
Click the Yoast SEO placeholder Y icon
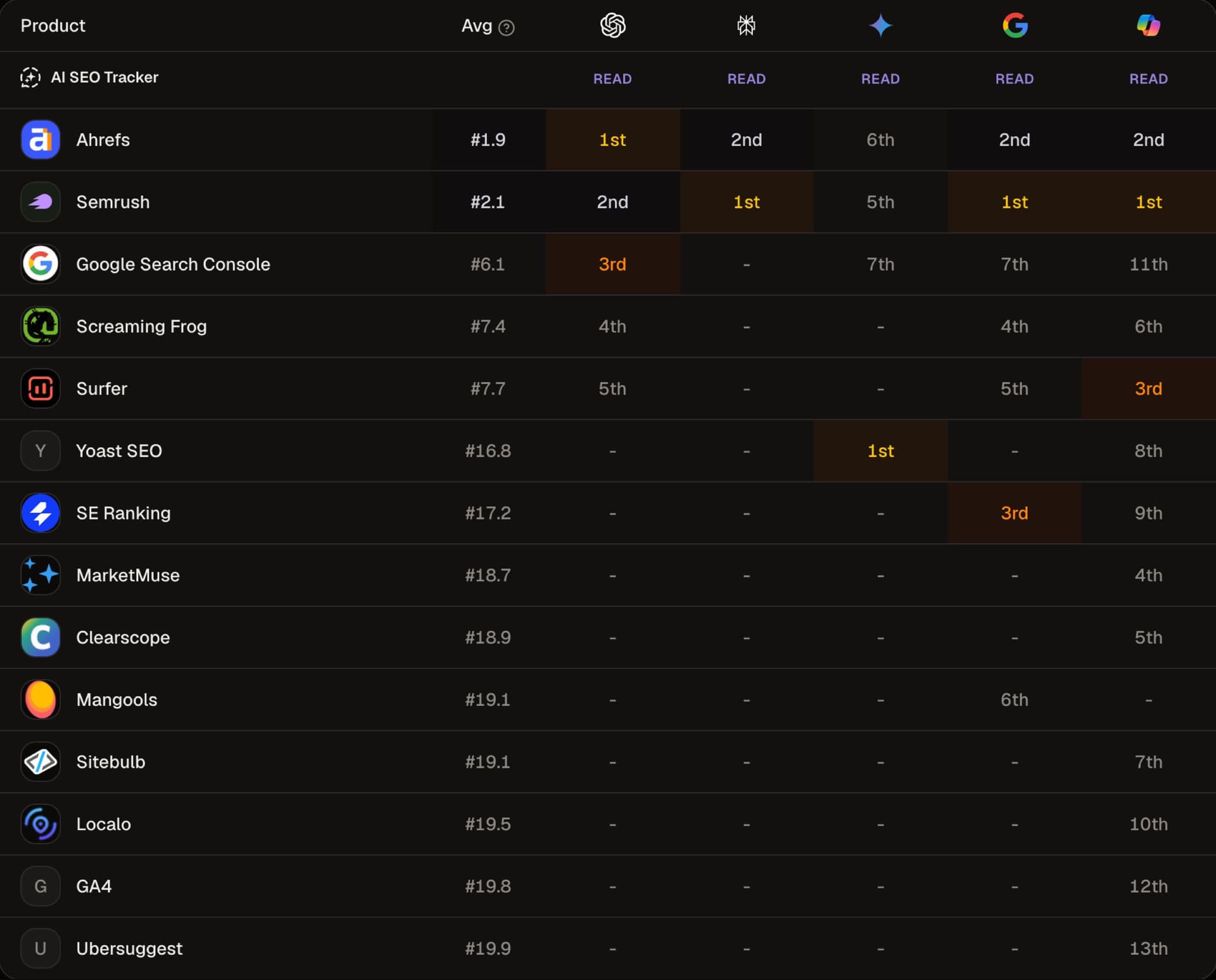point(41,450)
